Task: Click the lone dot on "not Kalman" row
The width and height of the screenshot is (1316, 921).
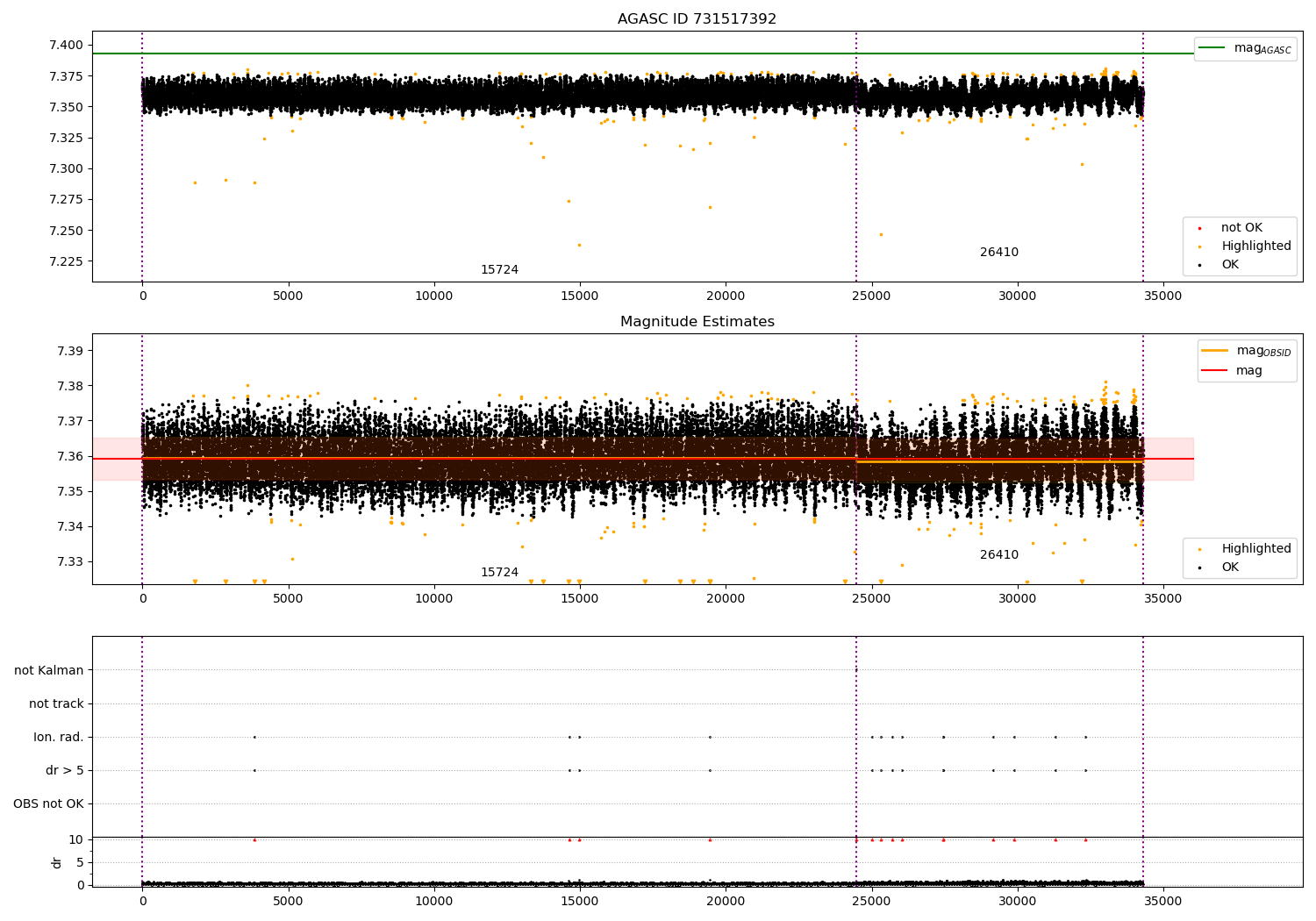Action: click(x=856, y=670)
